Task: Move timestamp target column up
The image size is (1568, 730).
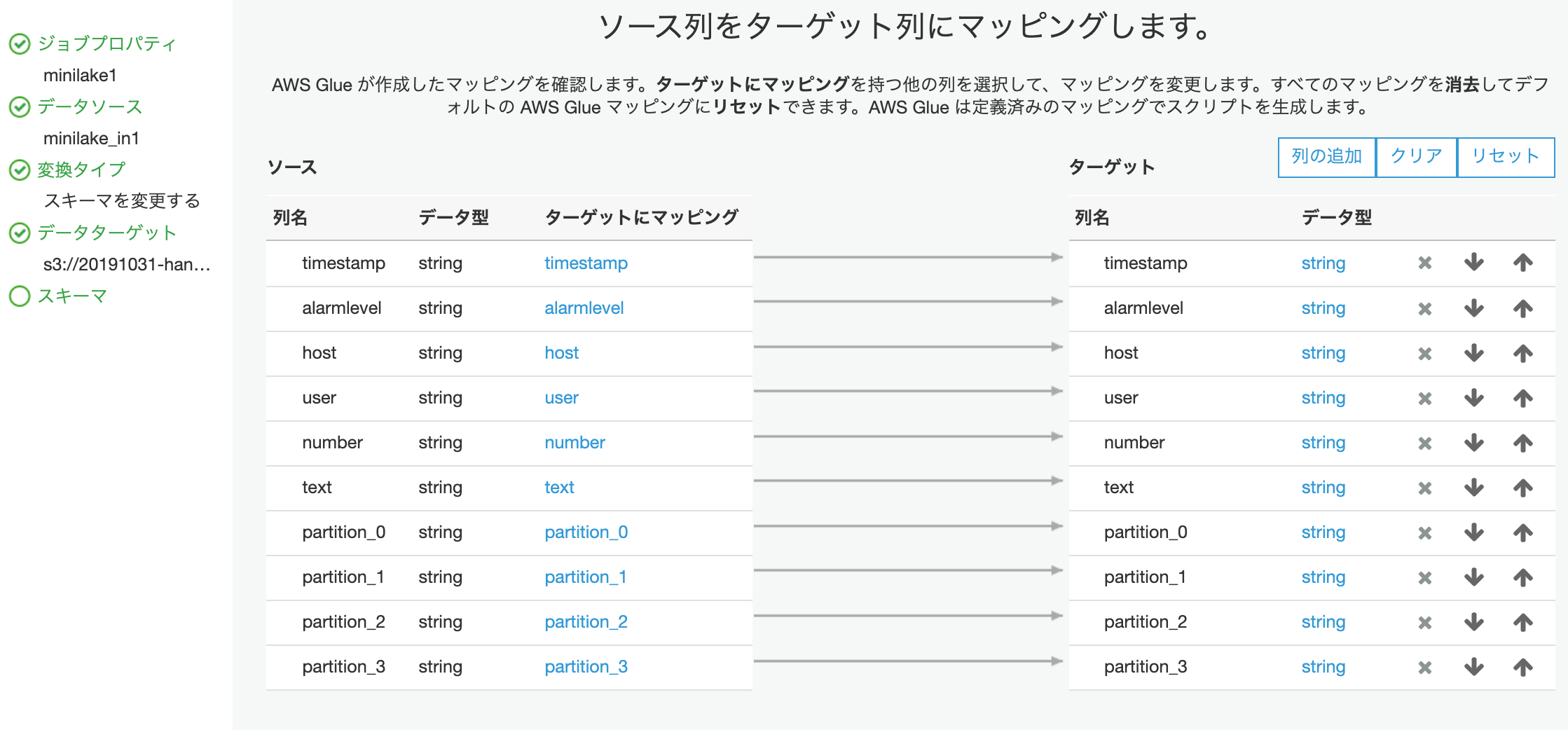Action: click(x=1523, y=263)
